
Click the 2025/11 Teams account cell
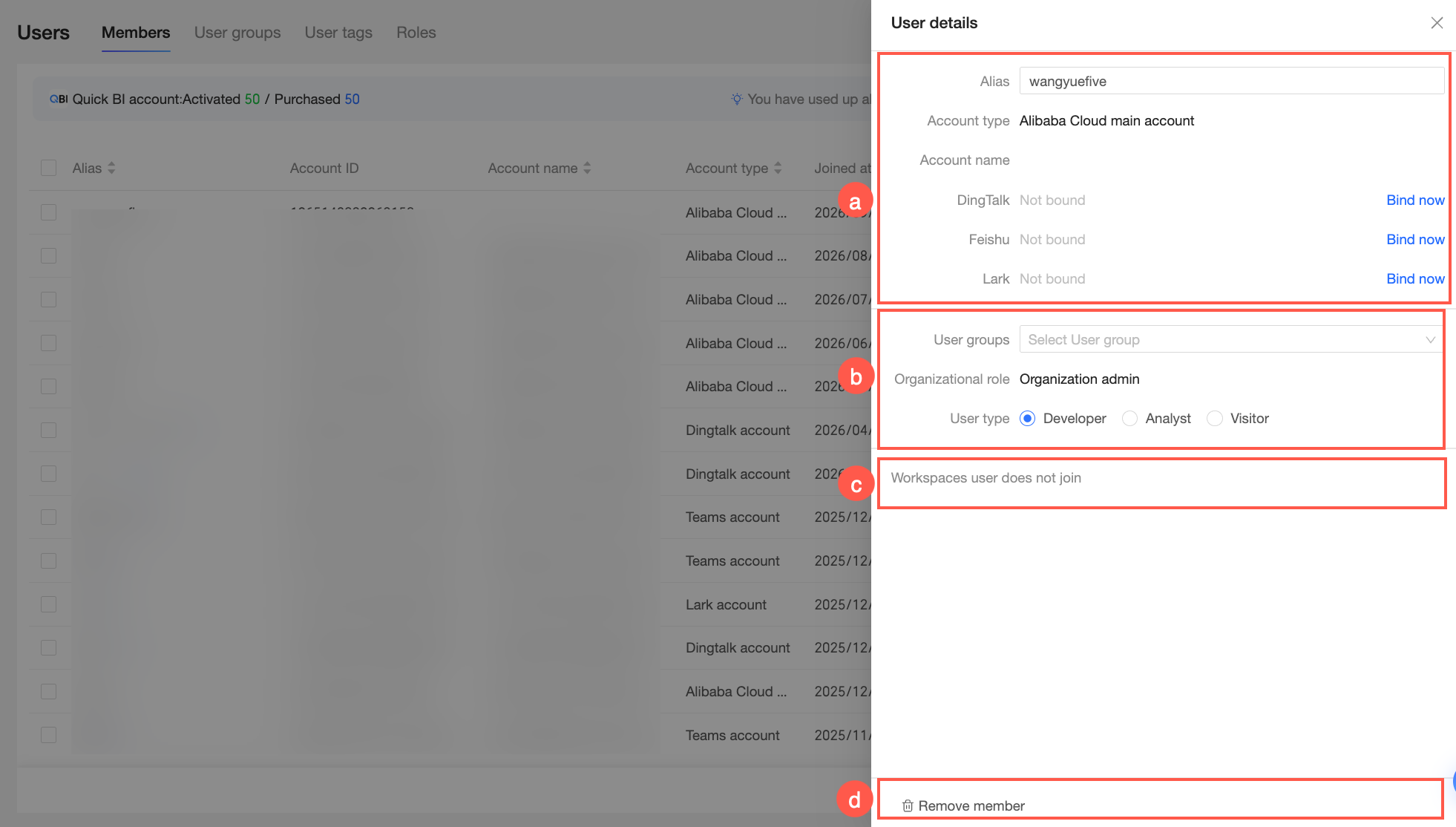coord(732,735)
